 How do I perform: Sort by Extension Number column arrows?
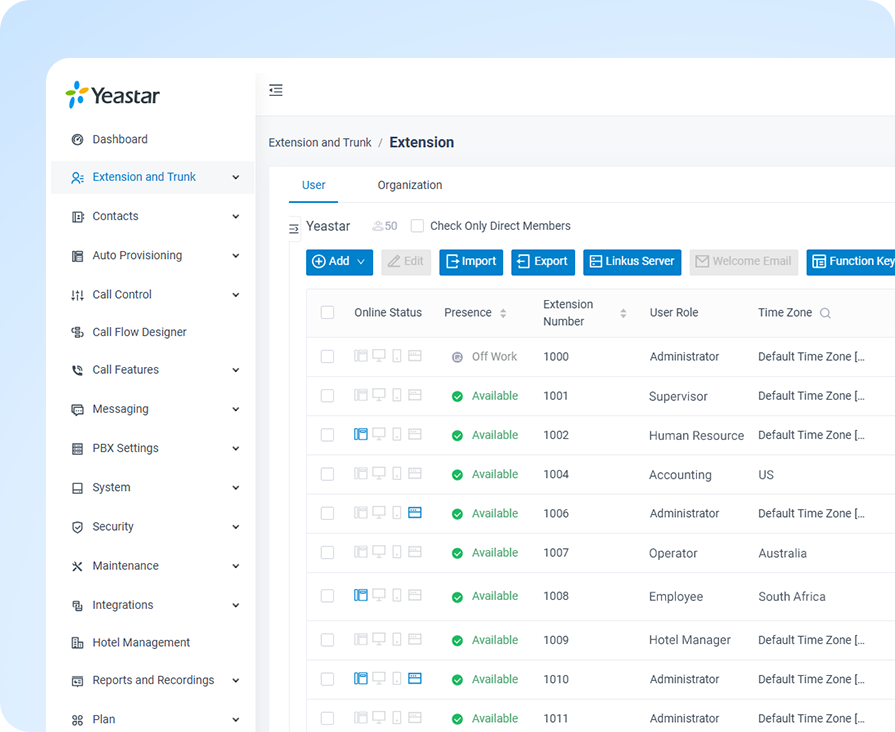coord(623,313)
